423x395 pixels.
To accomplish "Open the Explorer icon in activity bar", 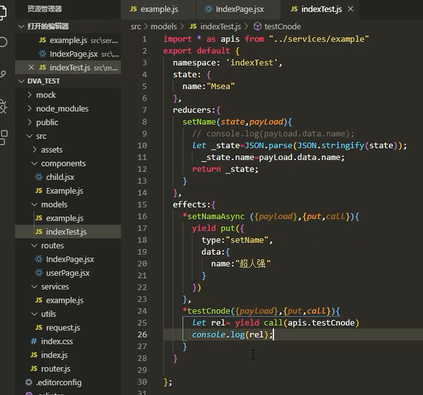I will tap(3, 12).
